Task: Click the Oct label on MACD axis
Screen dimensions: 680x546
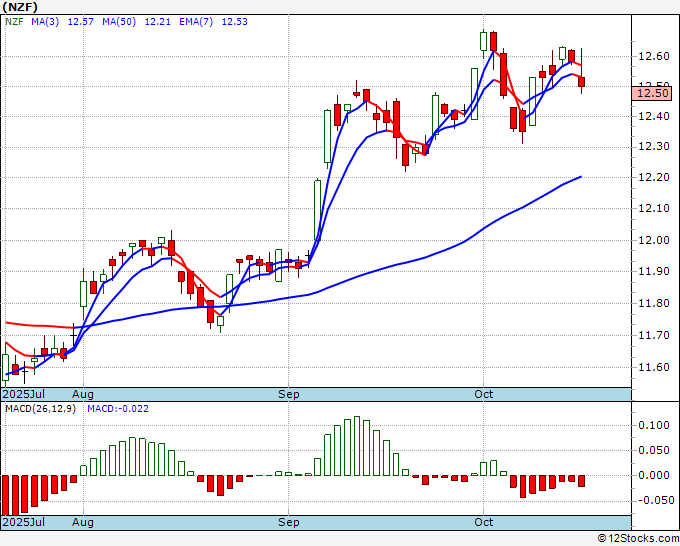Action: pyautogui.click(x=483, y=522)
